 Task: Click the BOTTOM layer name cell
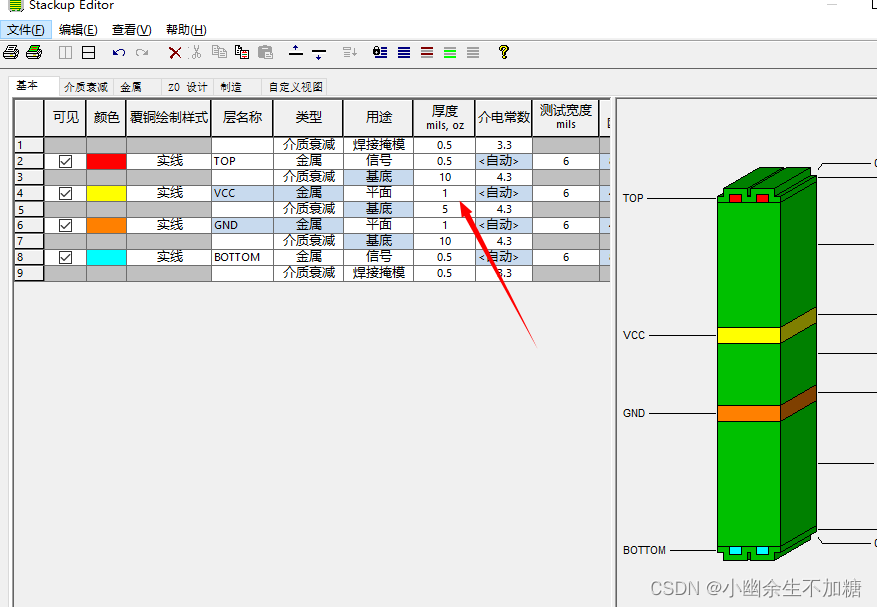click(x=242, y=257)
